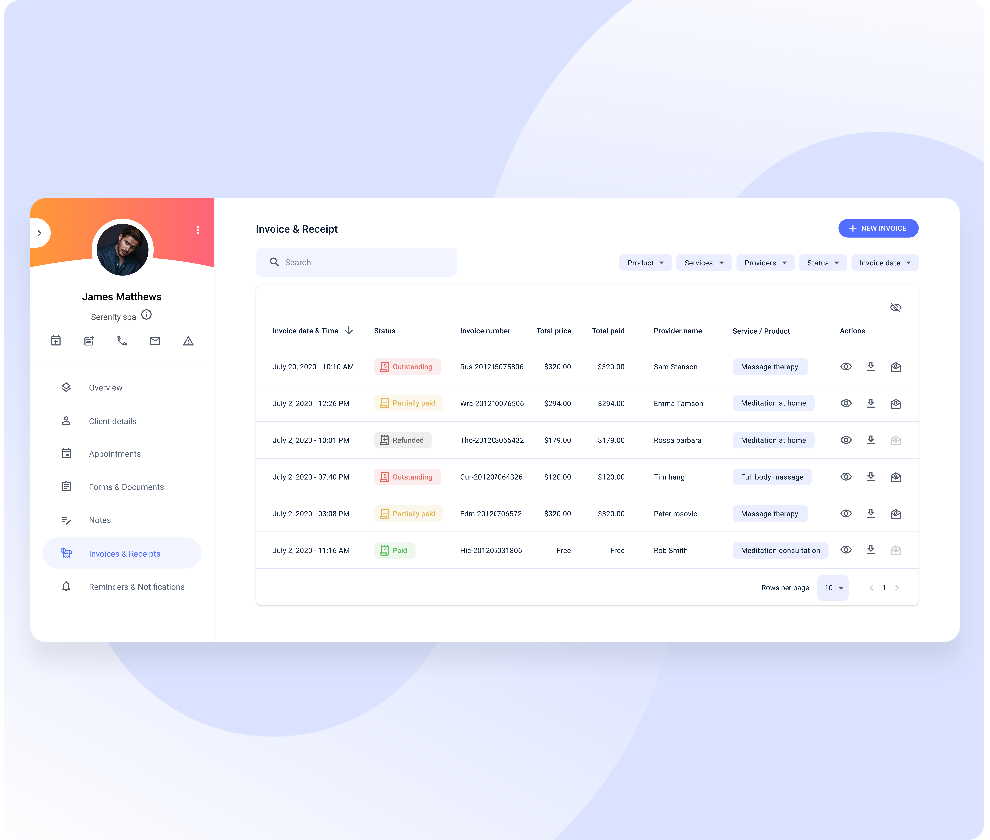Click the invoice Search field
This screenshot has height=840, width=990.
(356, 263)
